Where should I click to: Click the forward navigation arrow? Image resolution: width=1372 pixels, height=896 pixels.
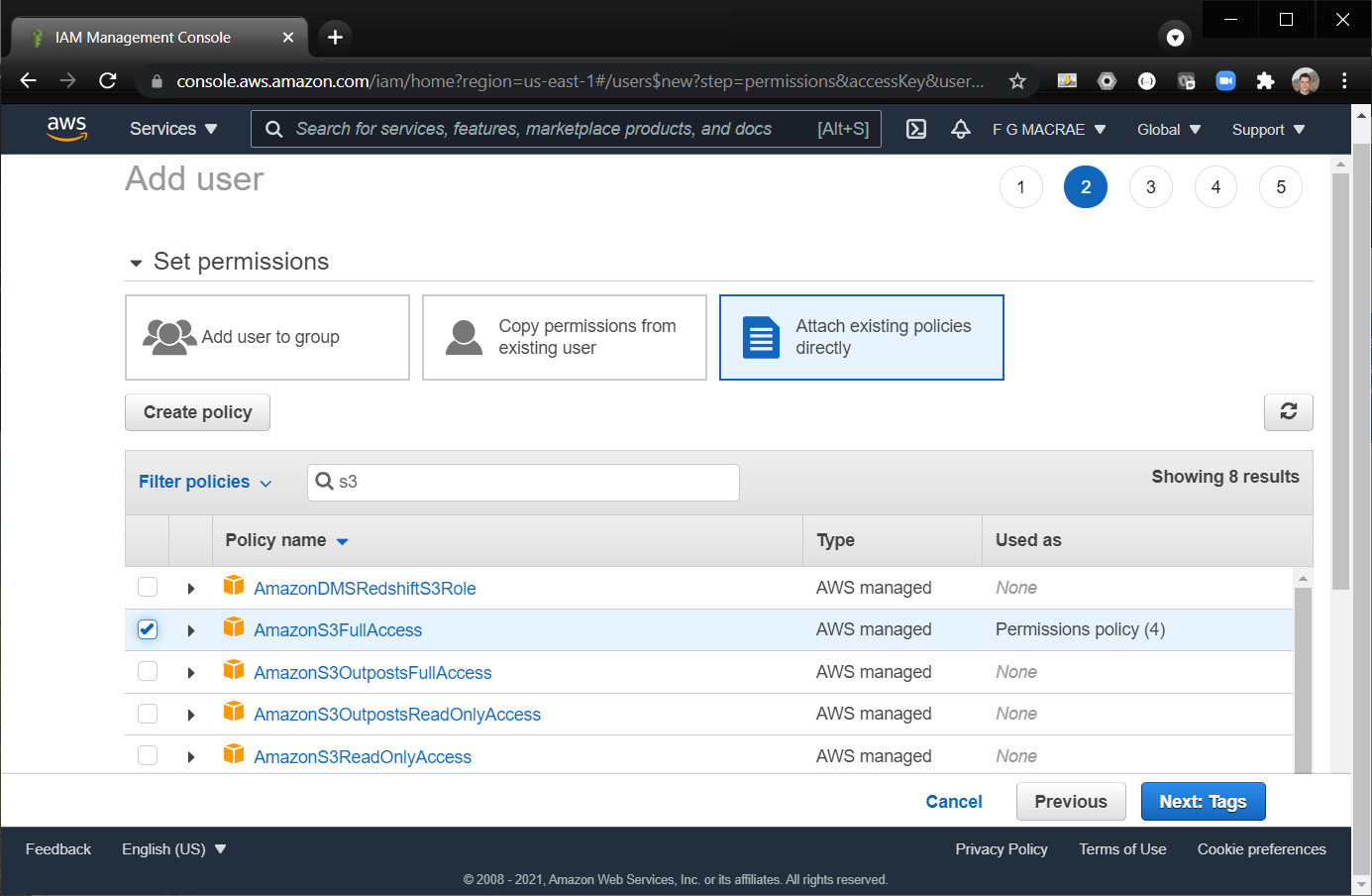tap(67, 80)
